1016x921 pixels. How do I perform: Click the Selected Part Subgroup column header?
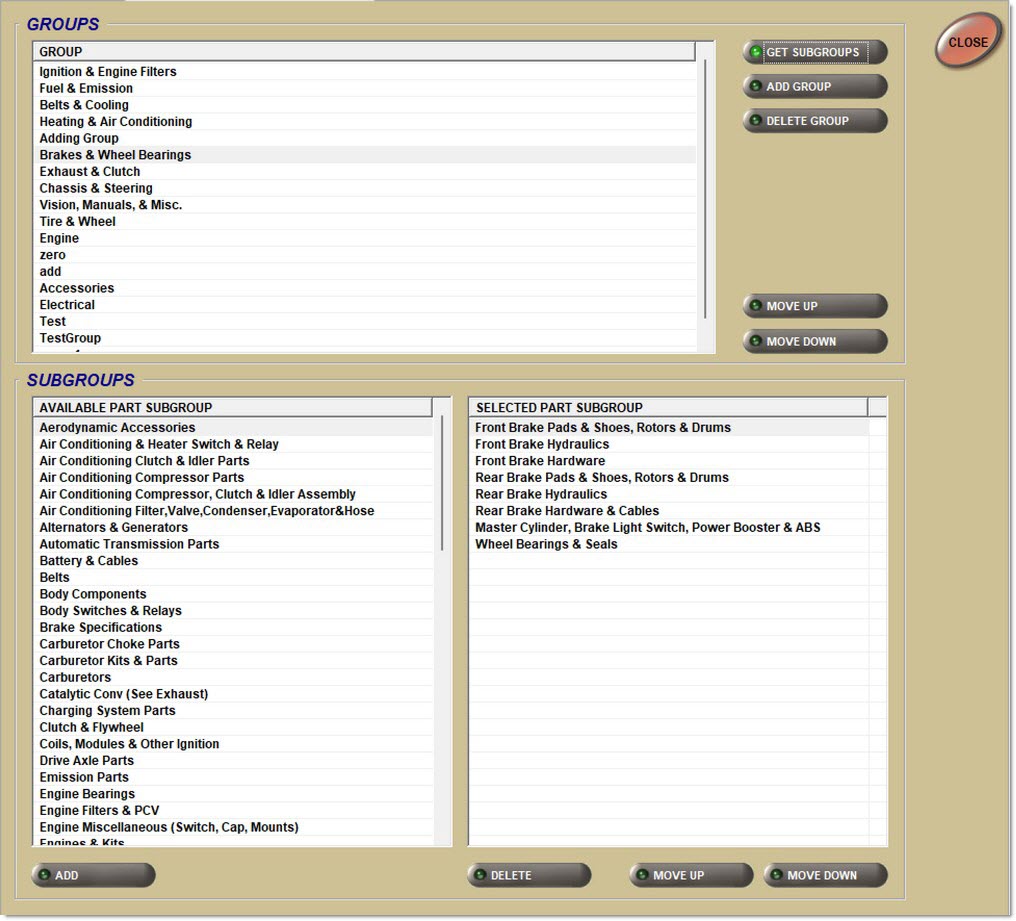[667, 408]
